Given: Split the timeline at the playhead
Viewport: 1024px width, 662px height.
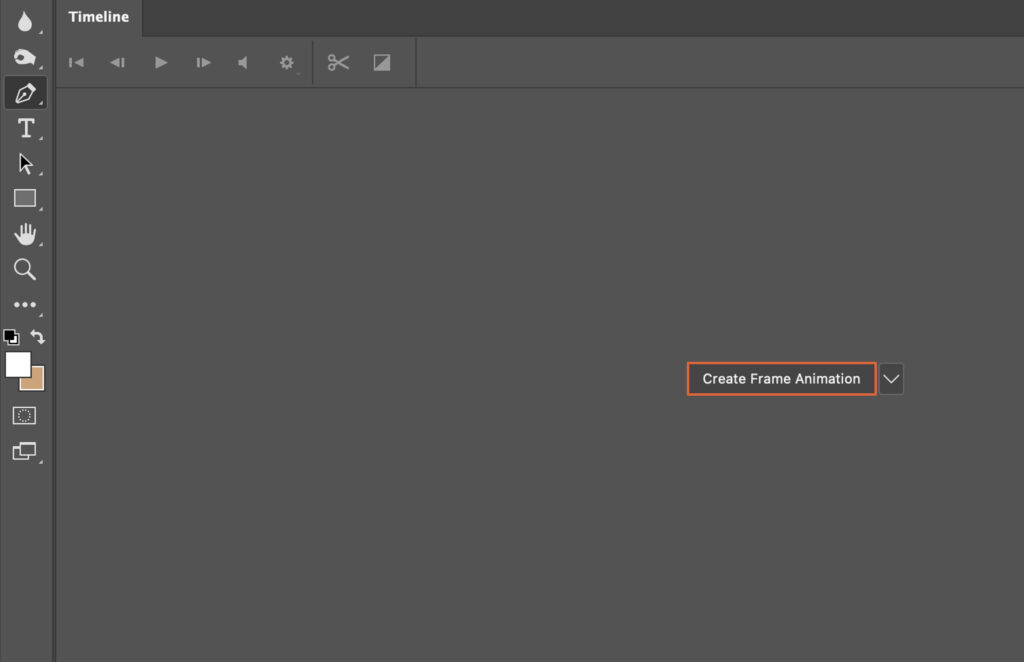Looking at the screenshot, I should [338, 62].
